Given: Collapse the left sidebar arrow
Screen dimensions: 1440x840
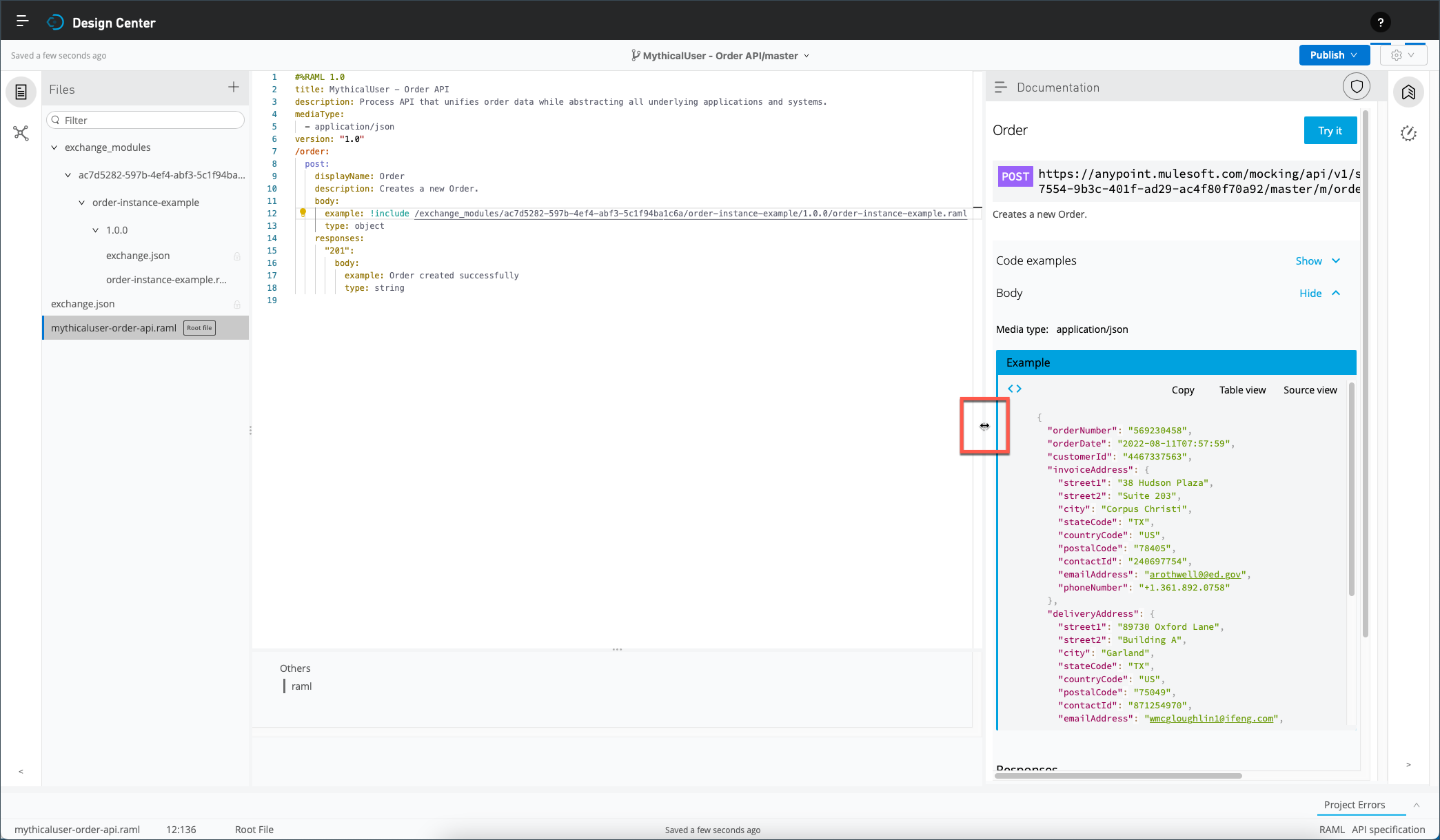Looking at the screenshot, I should point(21,771).
